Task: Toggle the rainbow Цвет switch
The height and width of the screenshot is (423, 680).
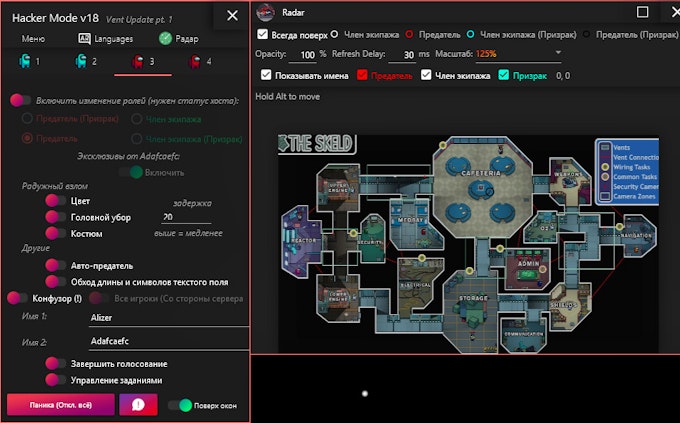Action: point(55,201)
